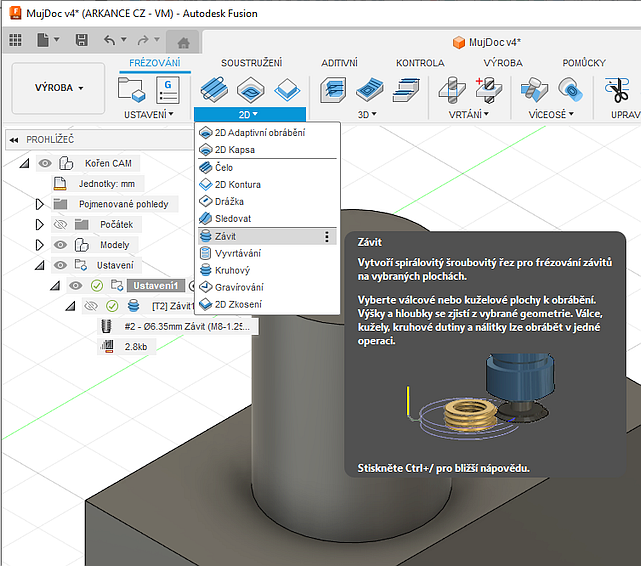Image resolution: width=641 pixels, height=566 pixels.
Task: Select 2D Kontura menu entry
Action: click(x=238, y=185)
